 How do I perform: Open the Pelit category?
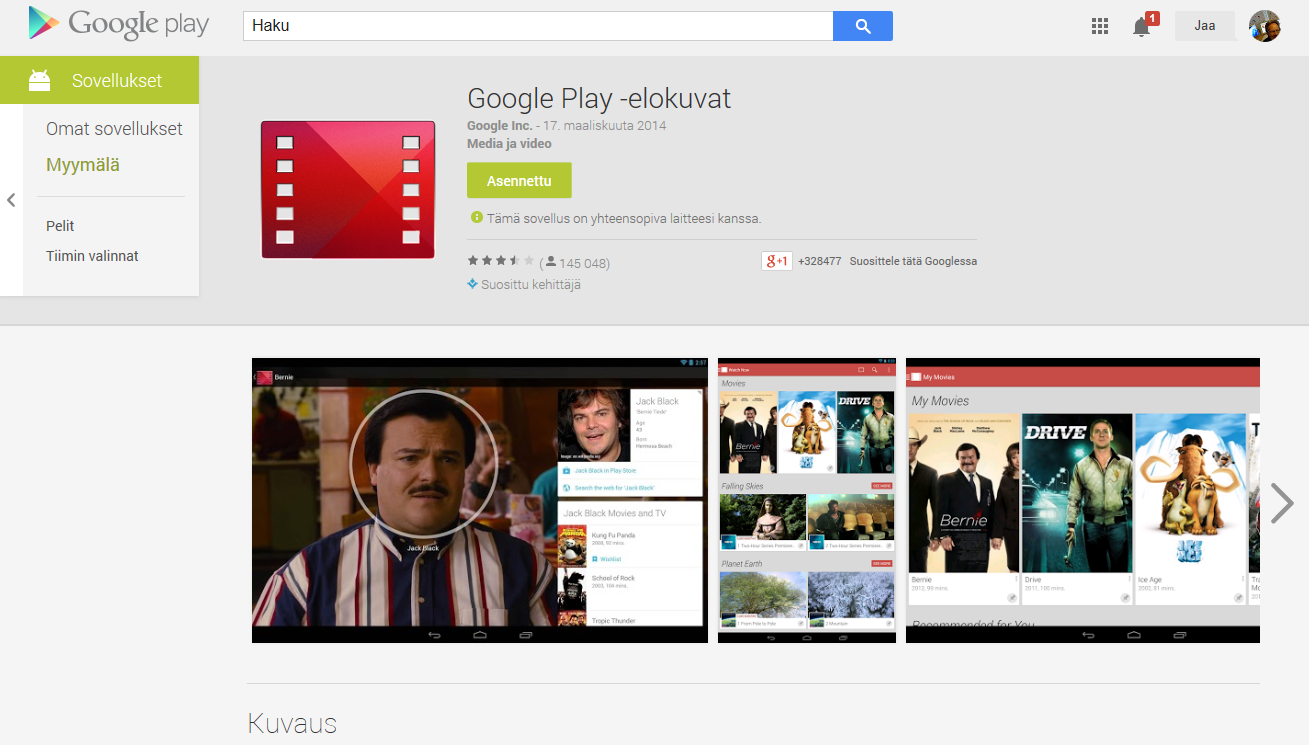[x=60, y=226]
